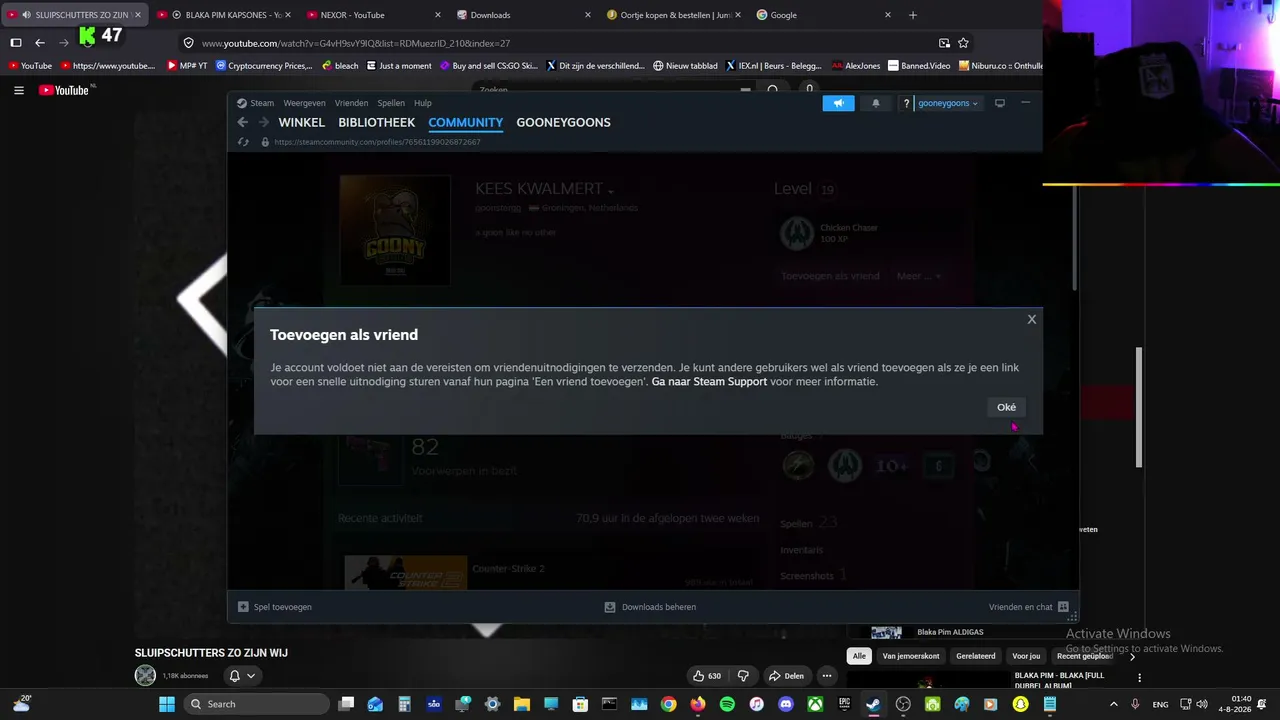Viewport: 1280px width, 720px height.
Task: Switch Steam to Big Picture mode
Action: (999, 103)
